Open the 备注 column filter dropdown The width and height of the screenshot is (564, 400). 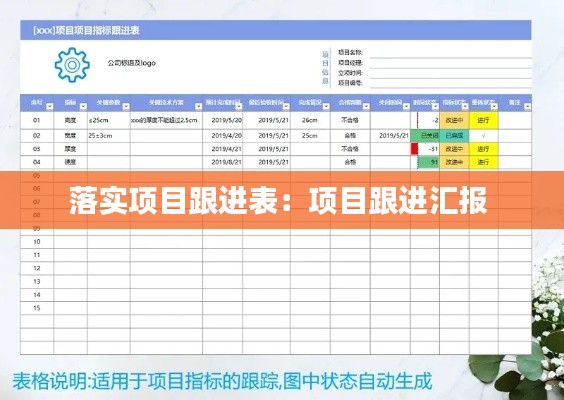[527, 106]
